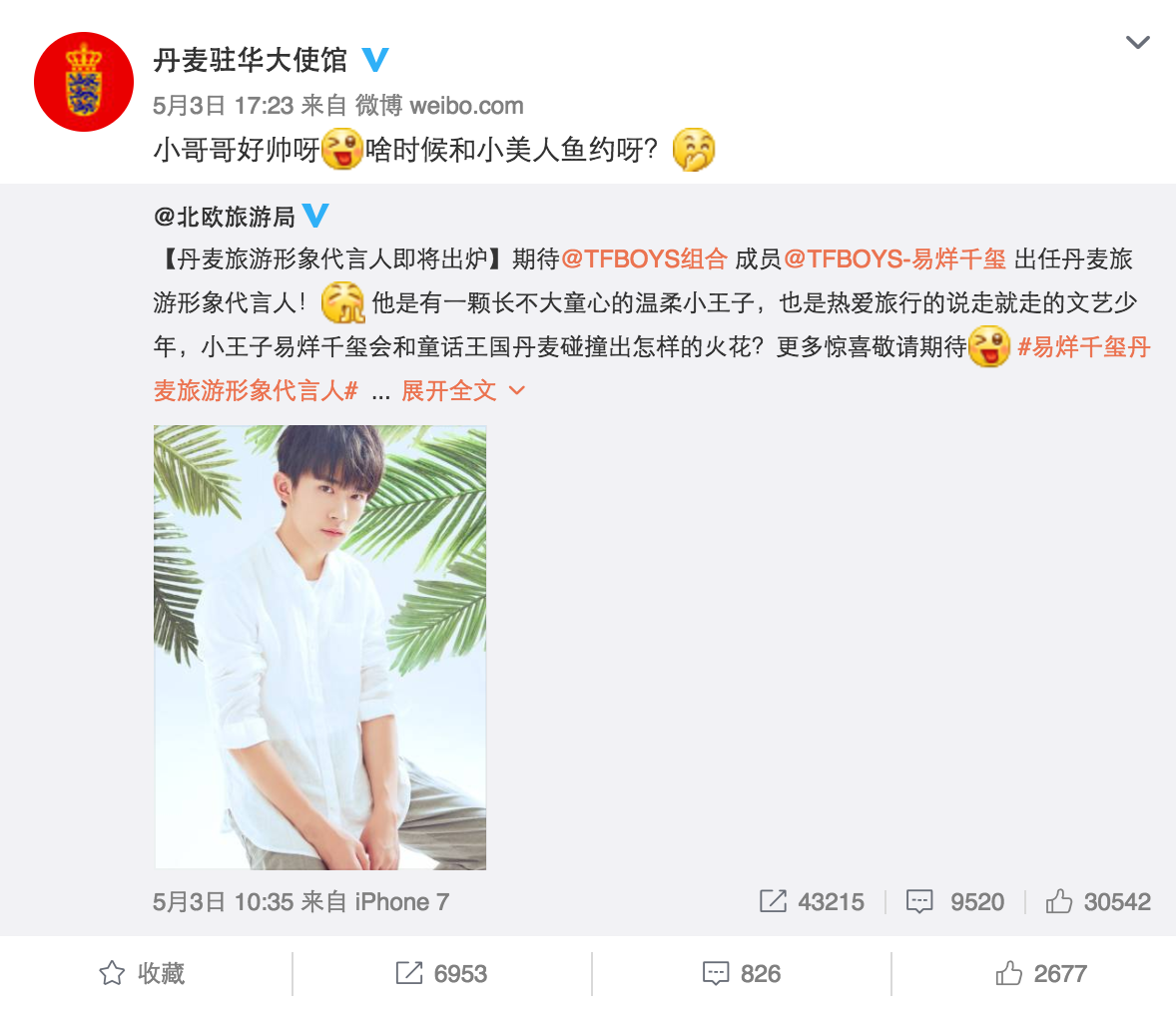The image size is (1176, 1010).
Task: Open the @北欧旅游局 account link
Action: tap(224, 217)
